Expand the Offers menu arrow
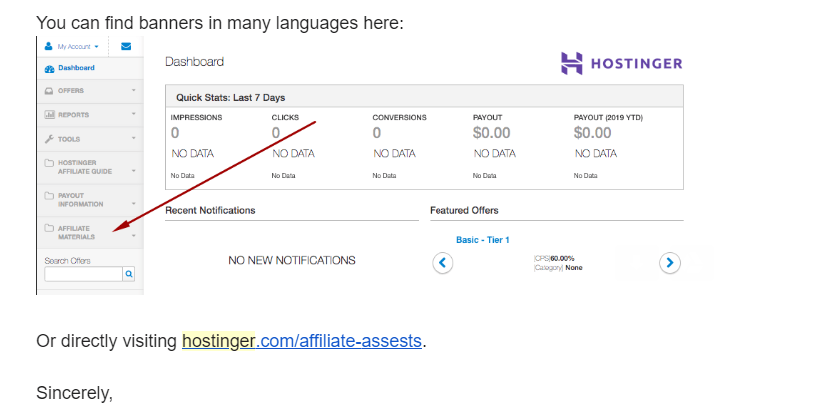 pos(134,90)
